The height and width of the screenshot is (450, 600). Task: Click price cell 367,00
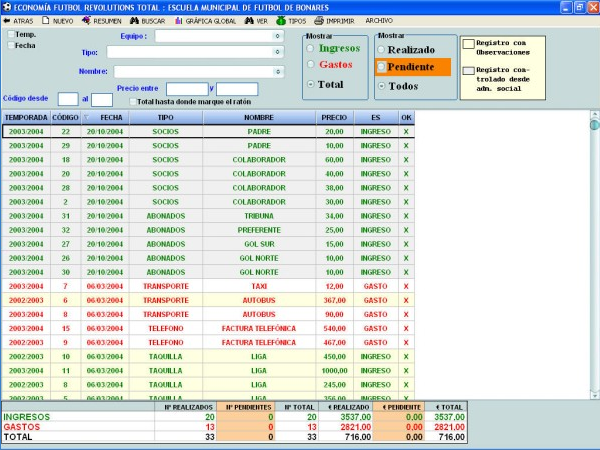(334, 300)
